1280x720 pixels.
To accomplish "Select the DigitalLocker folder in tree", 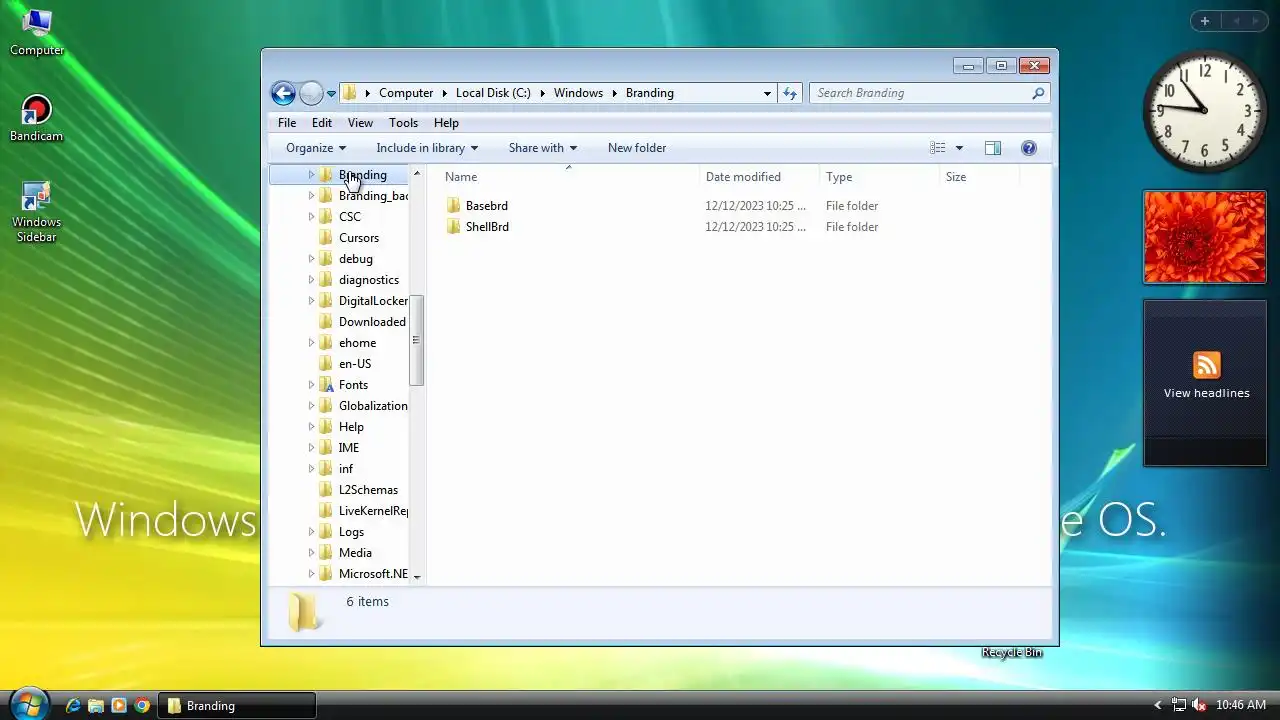I will (x=373, y=301).
